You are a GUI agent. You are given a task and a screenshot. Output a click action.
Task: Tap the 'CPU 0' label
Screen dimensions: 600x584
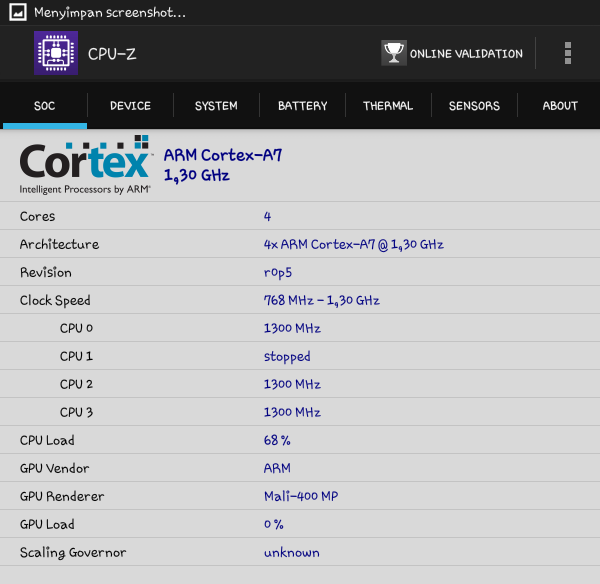click(76, 328)
